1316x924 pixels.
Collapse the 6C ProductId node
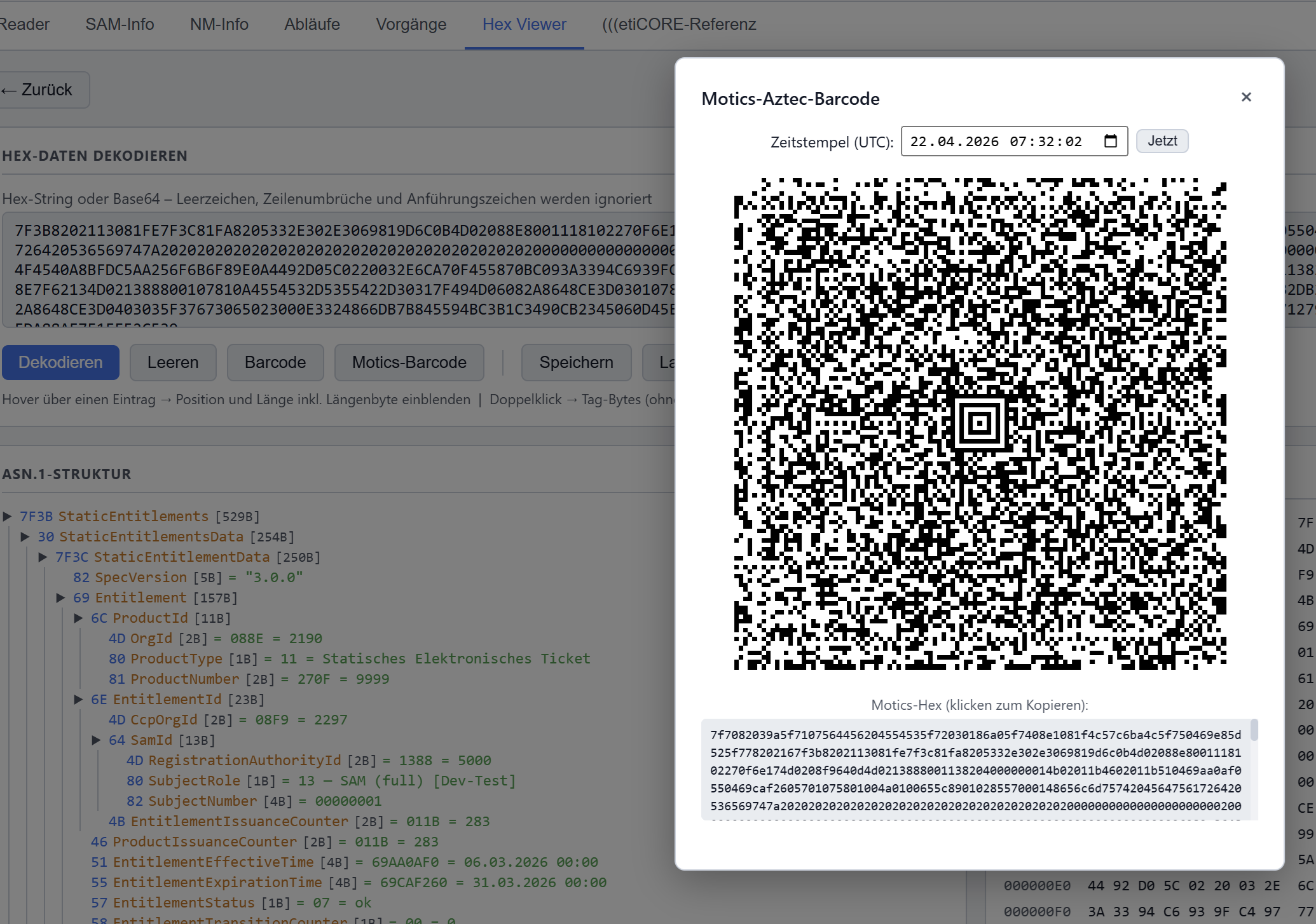point(78,618)
